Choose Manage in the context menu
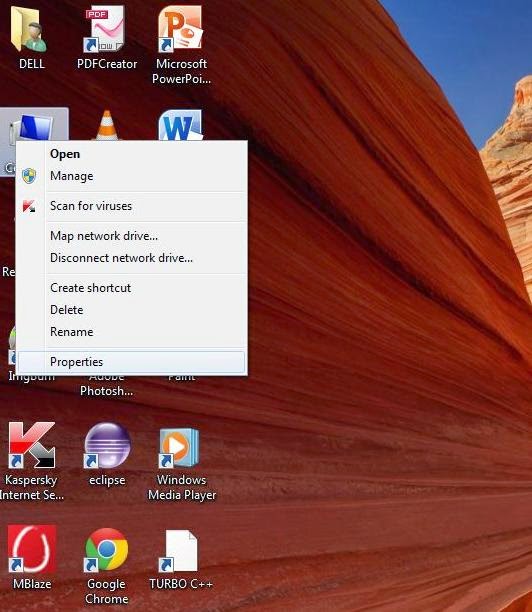The height and width of the screenshot is (612, 532). [131, 176]
